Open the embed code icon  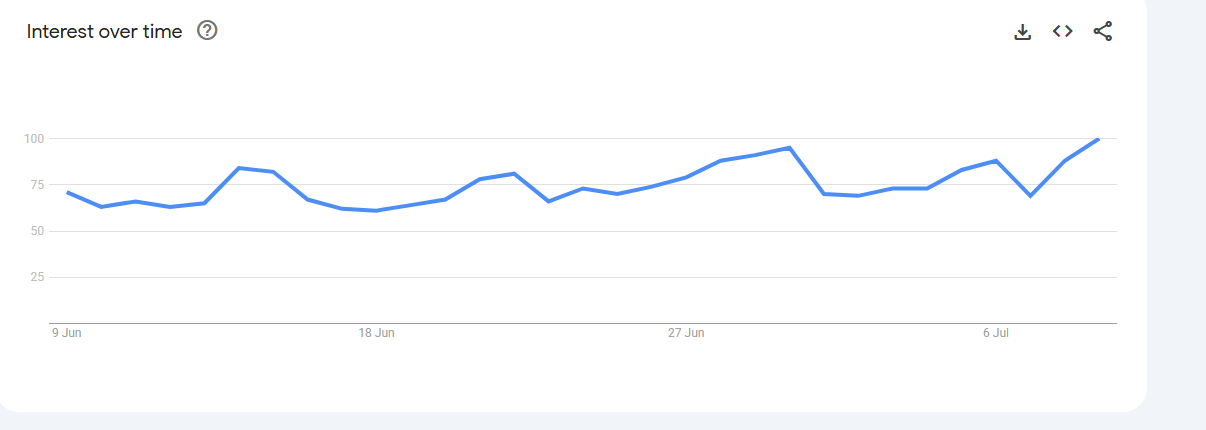(1062, 32)
